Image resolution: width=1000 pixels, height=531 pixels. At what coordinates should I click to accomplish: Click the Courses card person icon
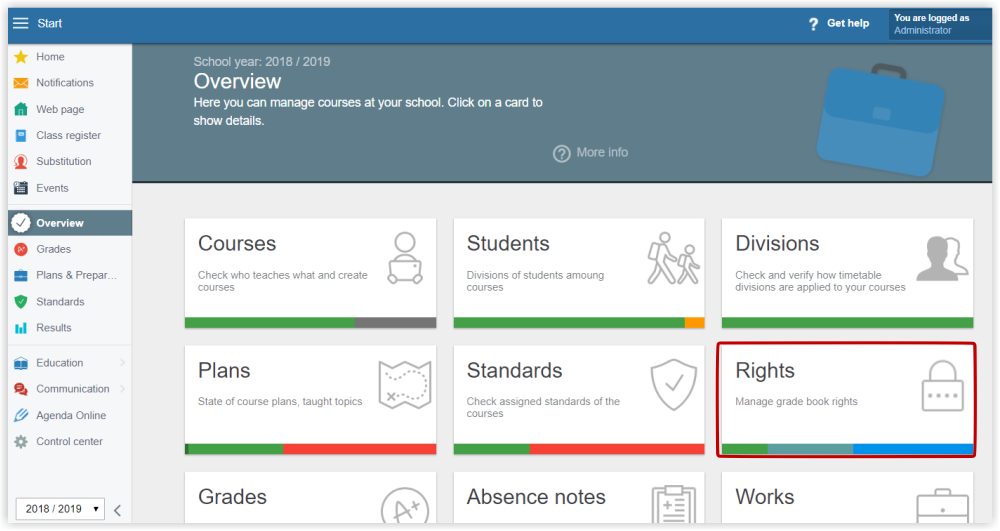point(405,258)
